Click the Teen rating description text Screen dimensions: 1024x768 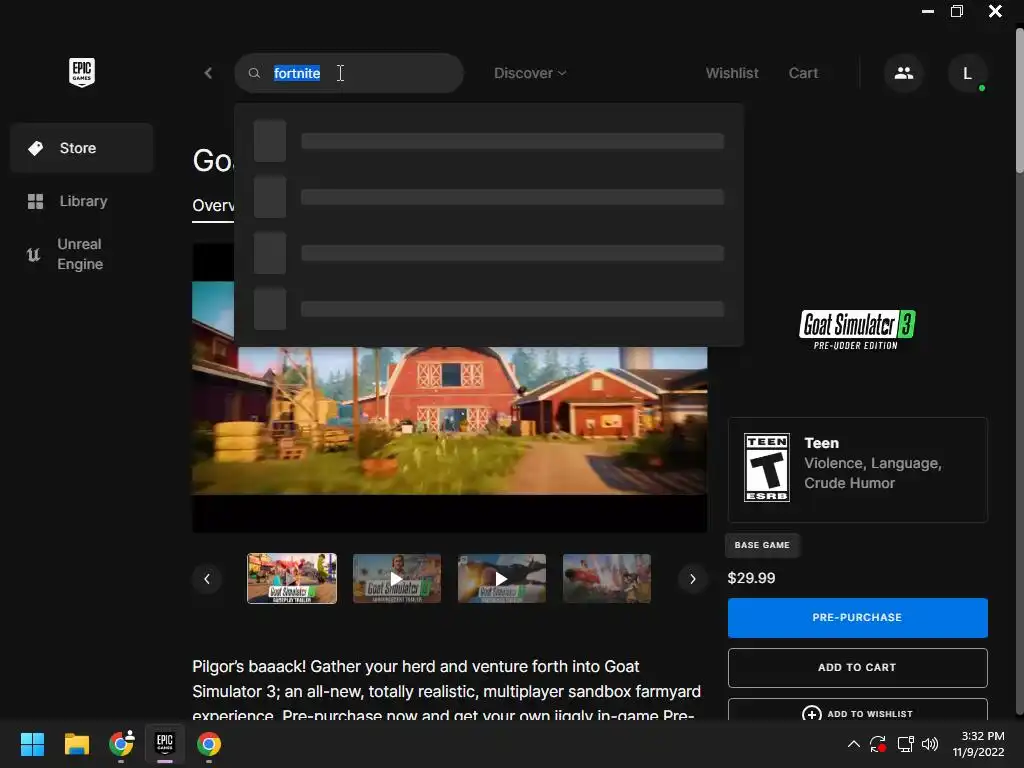[x=872, y=473]
